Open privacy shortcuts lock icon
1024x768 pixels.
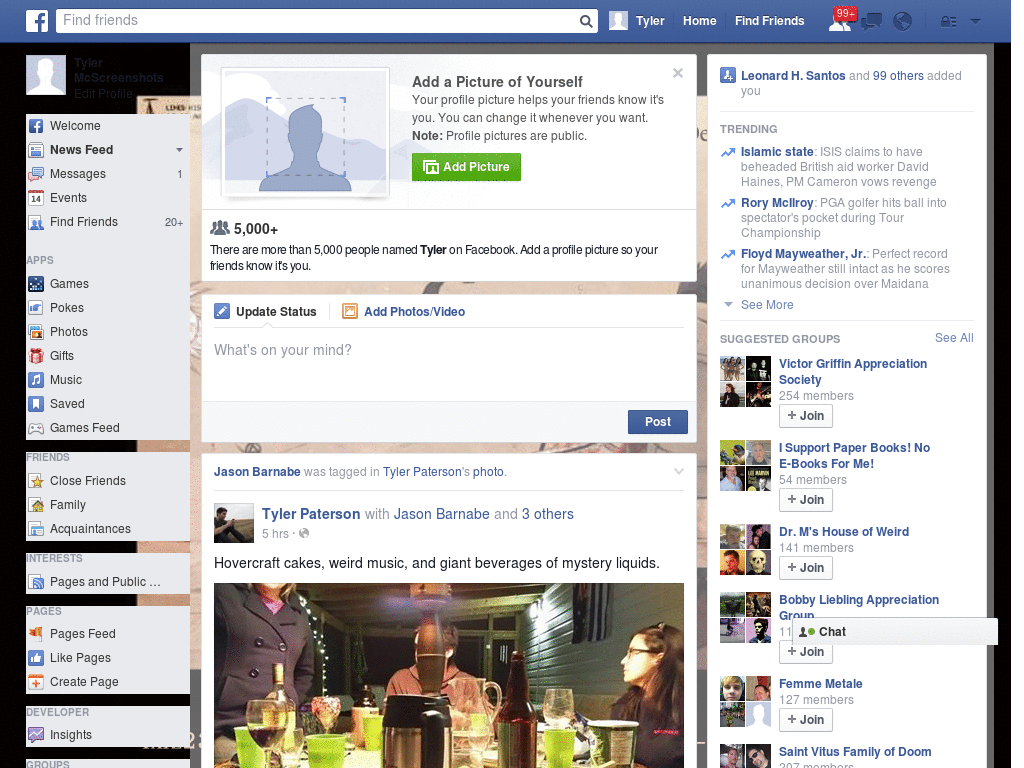click(948, 22)
